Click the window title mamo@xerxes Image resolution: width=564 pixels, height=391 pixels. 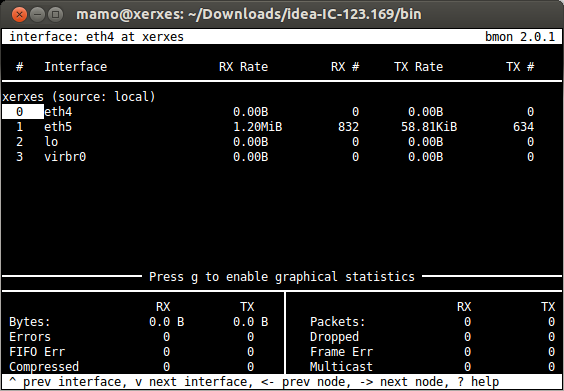pos(249,15)
